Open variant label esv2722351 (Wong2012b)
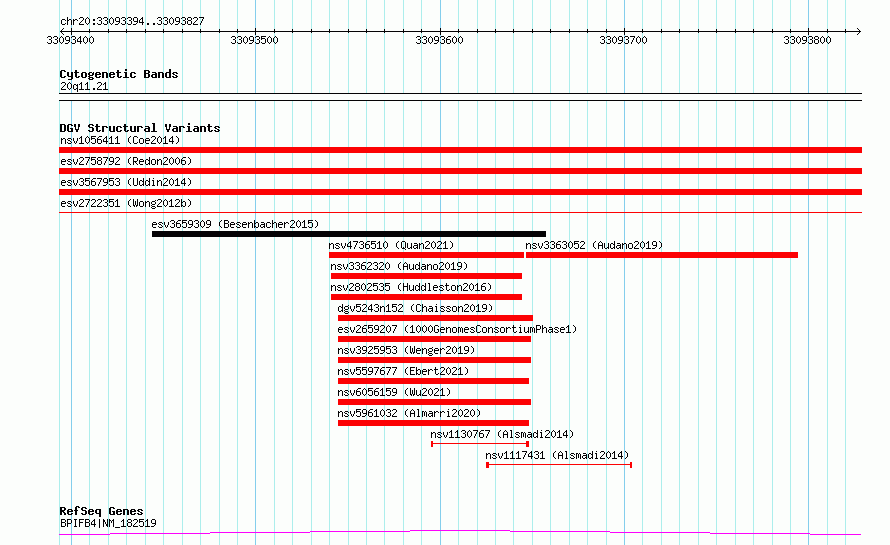 pyautogui.click(x=126, y=203)
